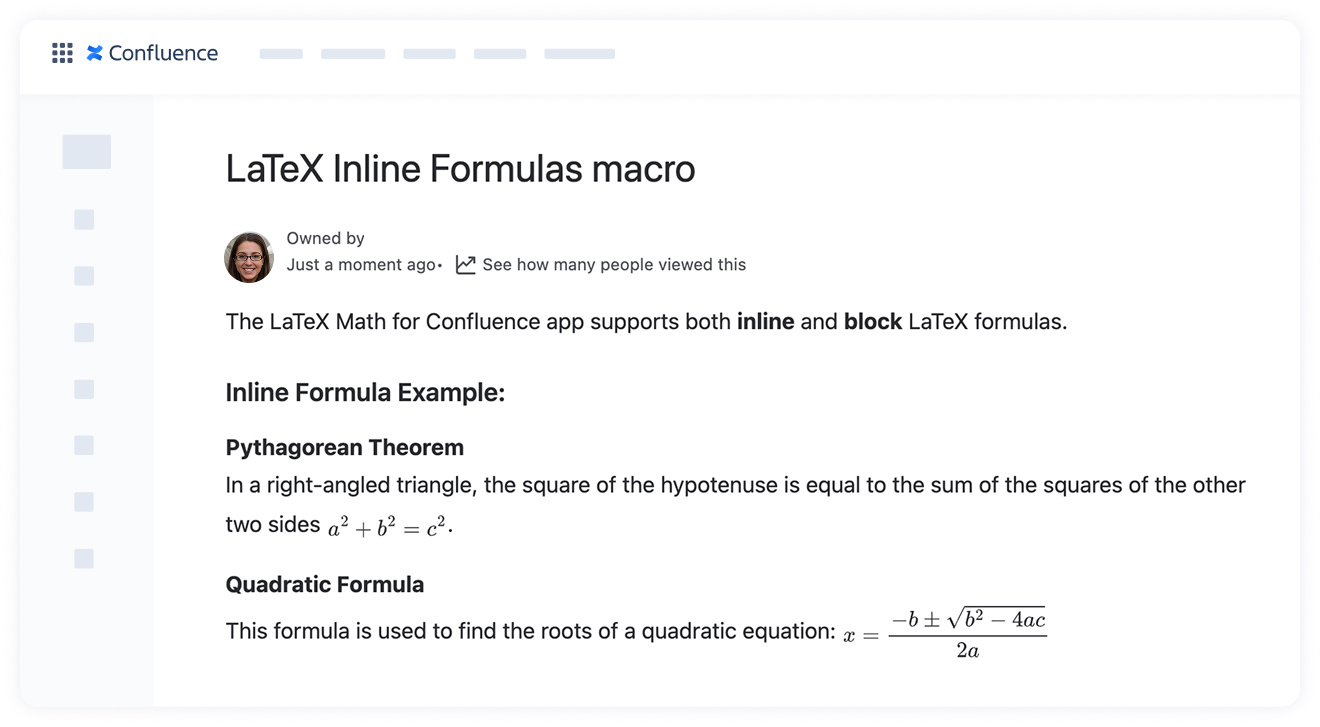Select the second top navigation bar item
Viewport: 1320px width, 727px height.
pos(352,53)
